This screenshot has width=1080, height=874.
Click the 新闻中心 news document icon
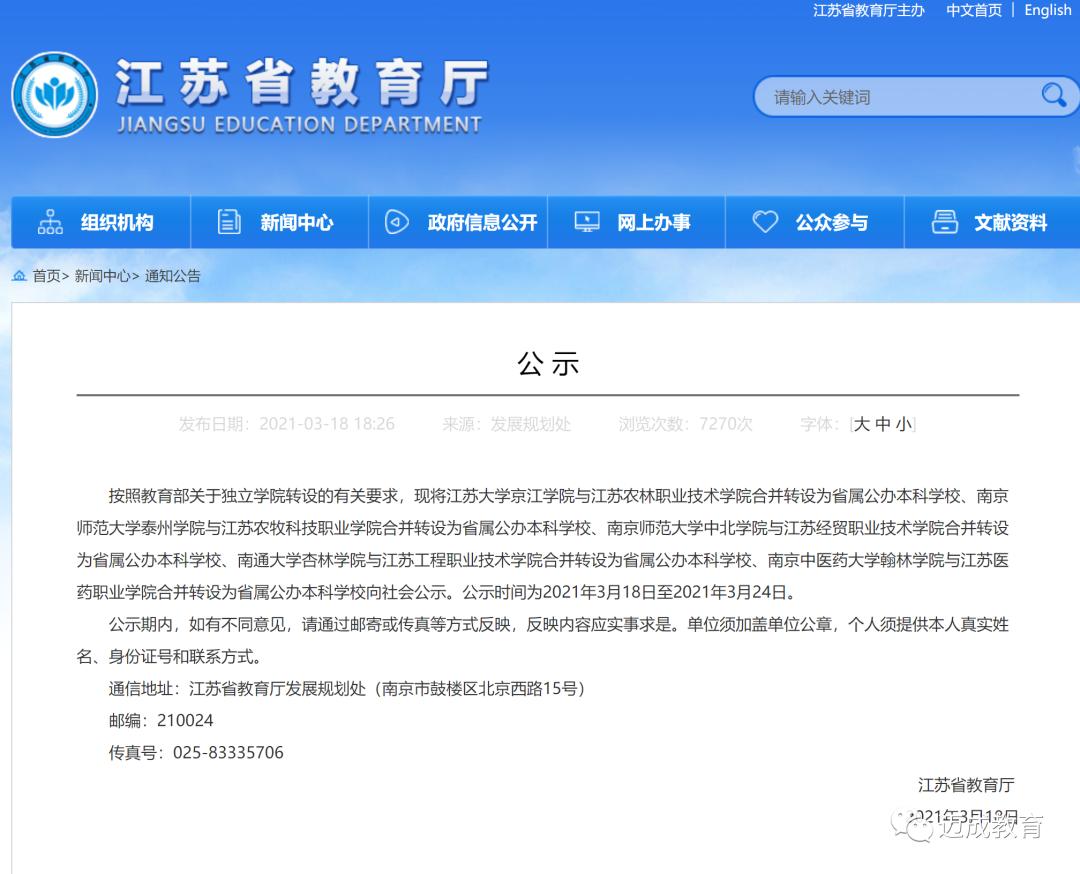pos(229,222)
